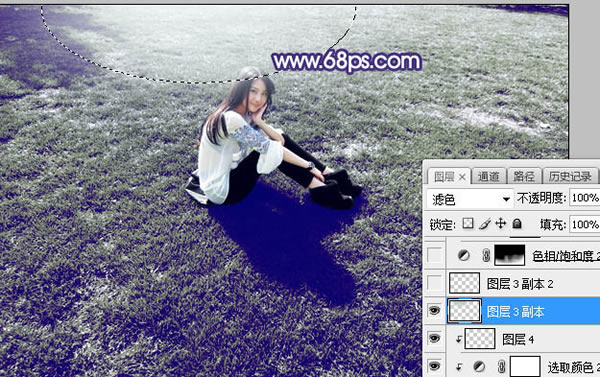Select the Hue/Saturation layer mask thumbnail

point(510,255)
